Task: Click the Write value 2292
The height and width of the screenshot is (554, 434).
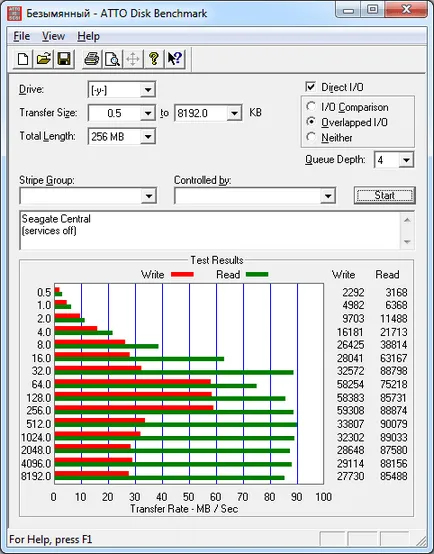Action: (x=353, y=293)
